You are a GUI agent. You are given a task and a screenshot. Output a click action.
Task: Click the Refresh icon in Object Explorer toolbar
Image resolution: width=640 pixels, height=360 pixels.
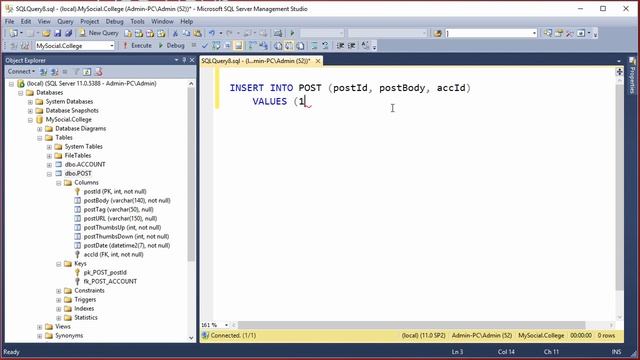pyautogui.click(x=87, y=72)
